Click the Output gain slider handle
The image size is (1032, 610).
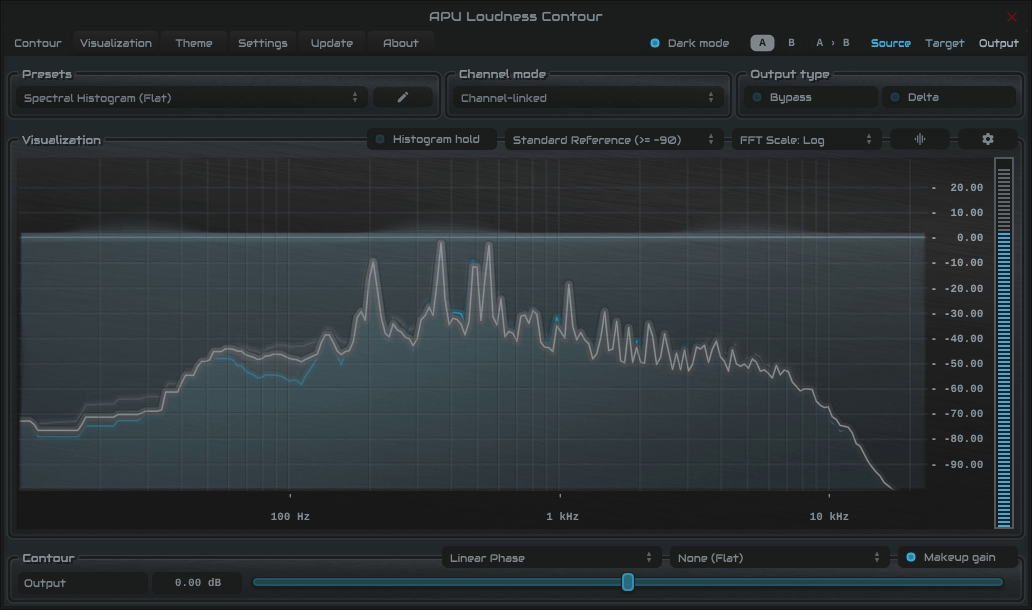point(628,582)
